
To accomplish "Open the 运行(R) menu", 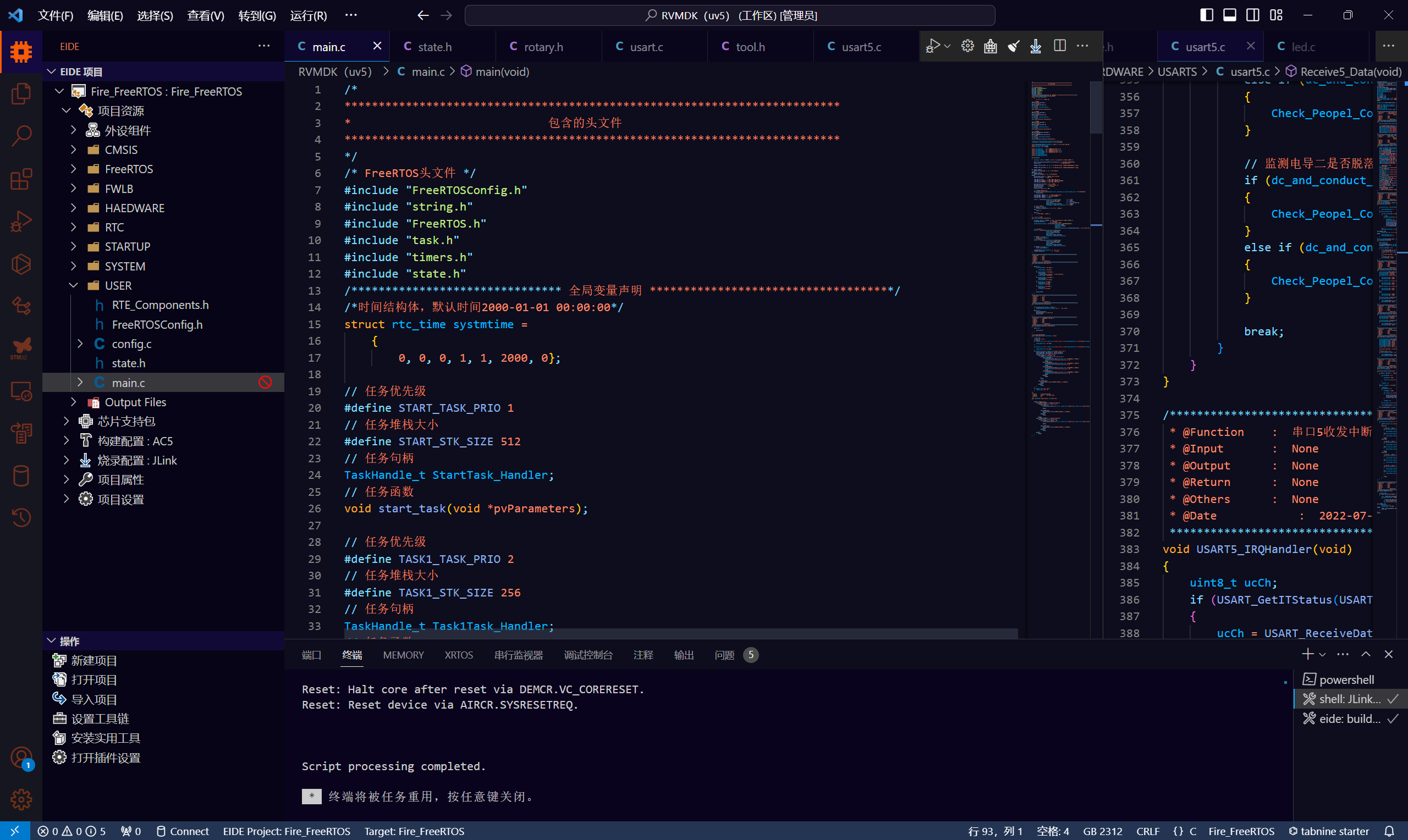I will (x=309, y=15).
